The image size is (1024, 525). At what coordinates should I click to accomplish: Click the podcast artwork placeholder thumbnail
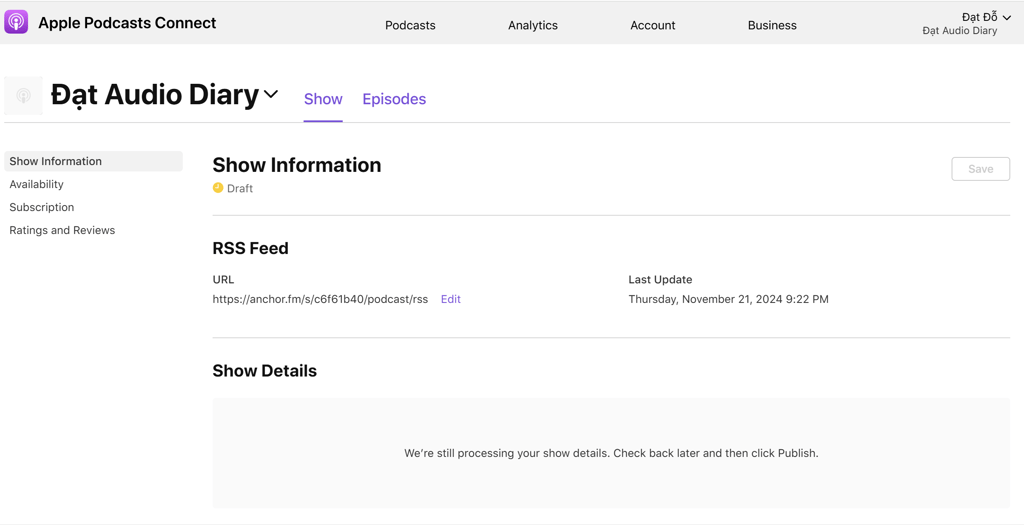click(24, 96)
